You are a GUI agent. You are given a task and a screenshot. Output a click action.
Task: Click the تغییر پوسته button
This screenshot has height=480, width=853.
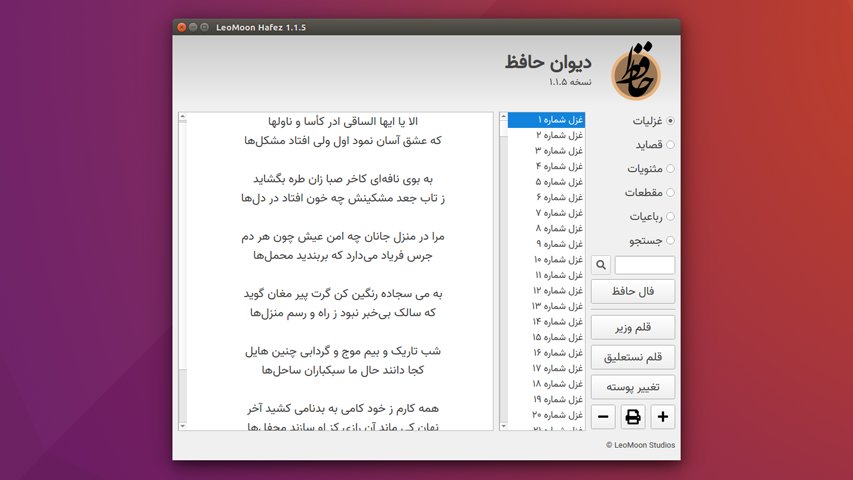point(633,387)
